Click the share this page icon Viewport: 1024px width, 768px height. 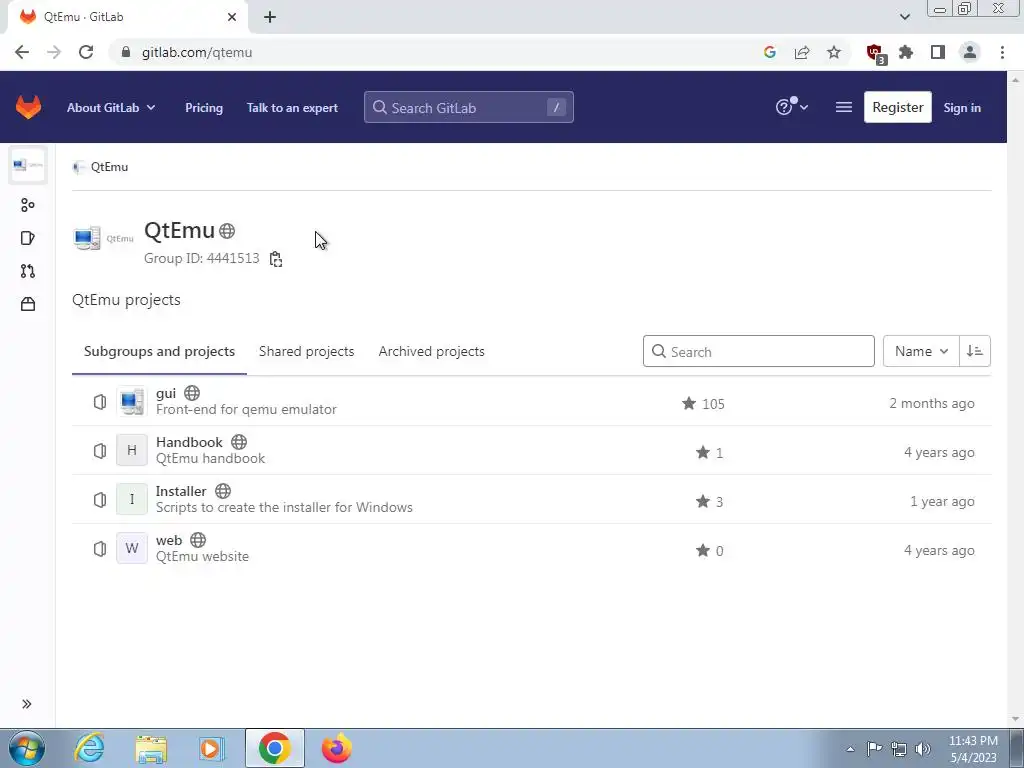(802, 52)
